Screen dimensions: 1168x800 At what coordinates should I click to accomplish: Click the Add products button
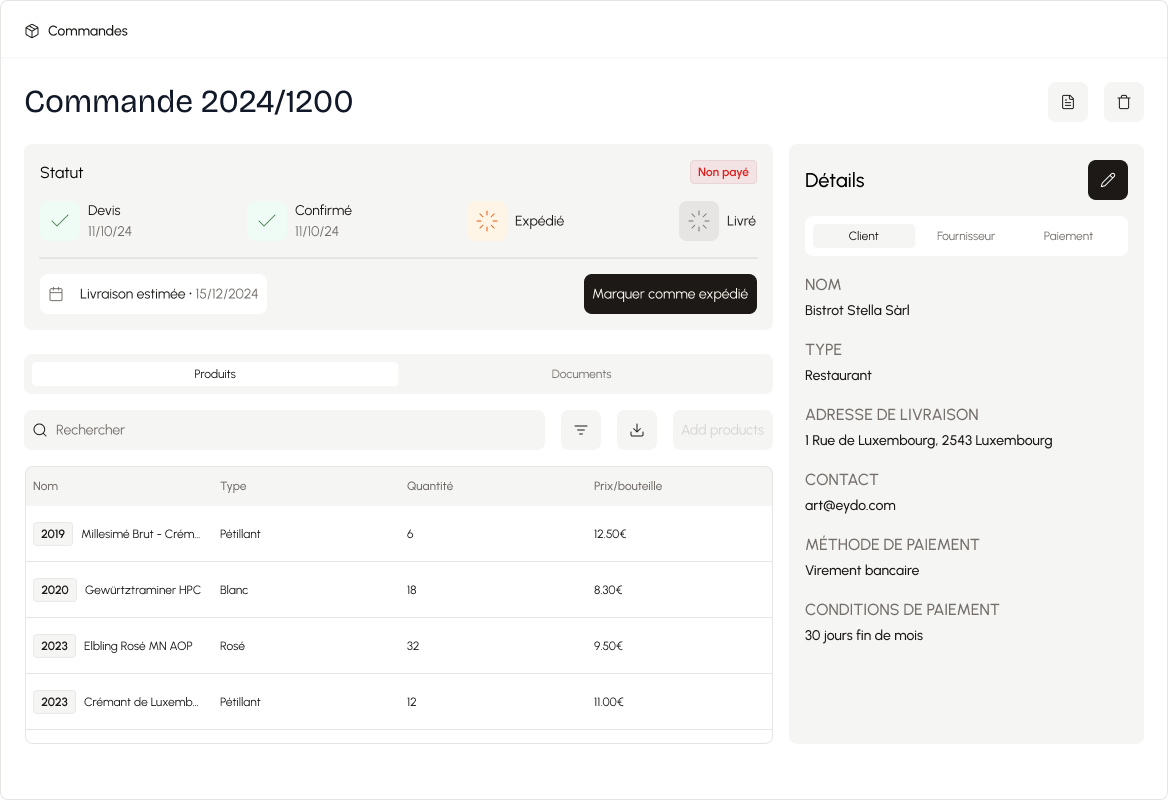pos(722,430)
